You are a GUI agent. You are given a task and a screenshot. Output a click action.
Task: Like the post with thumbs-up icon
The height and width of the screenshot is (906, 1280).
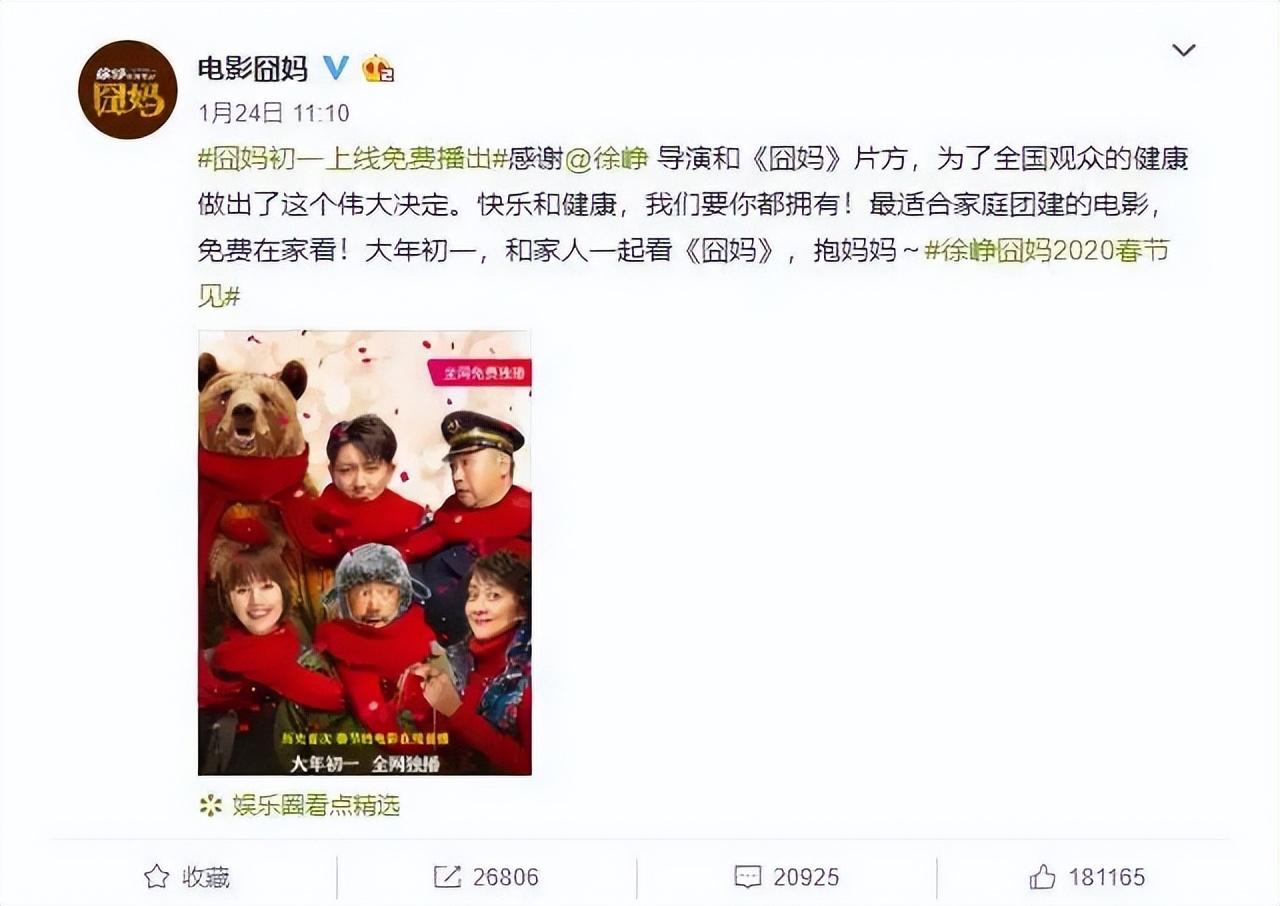[x=1042, y=877]
